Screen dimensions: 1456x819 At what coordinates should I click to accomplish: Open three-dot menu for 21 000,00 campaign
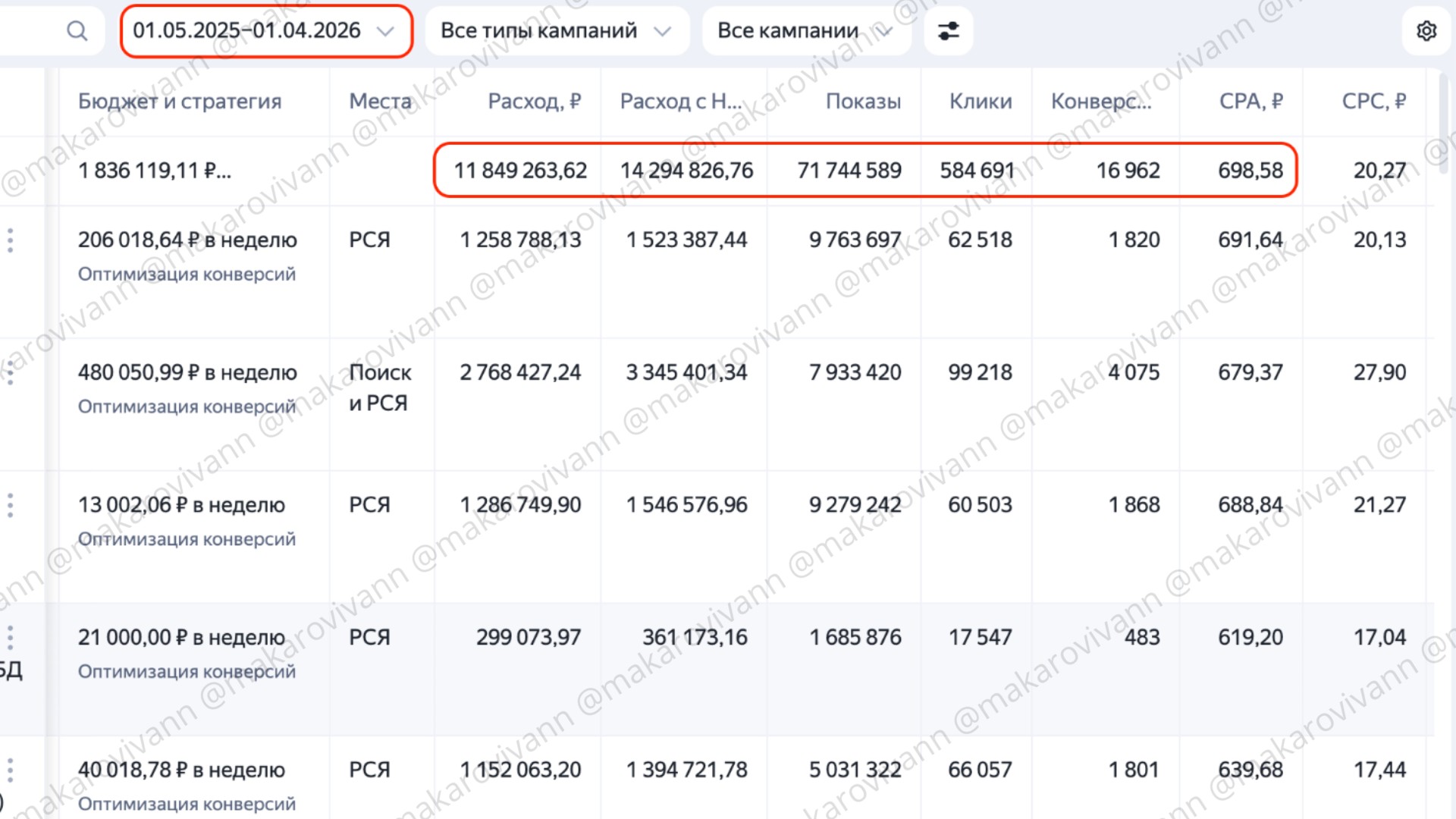11,638
